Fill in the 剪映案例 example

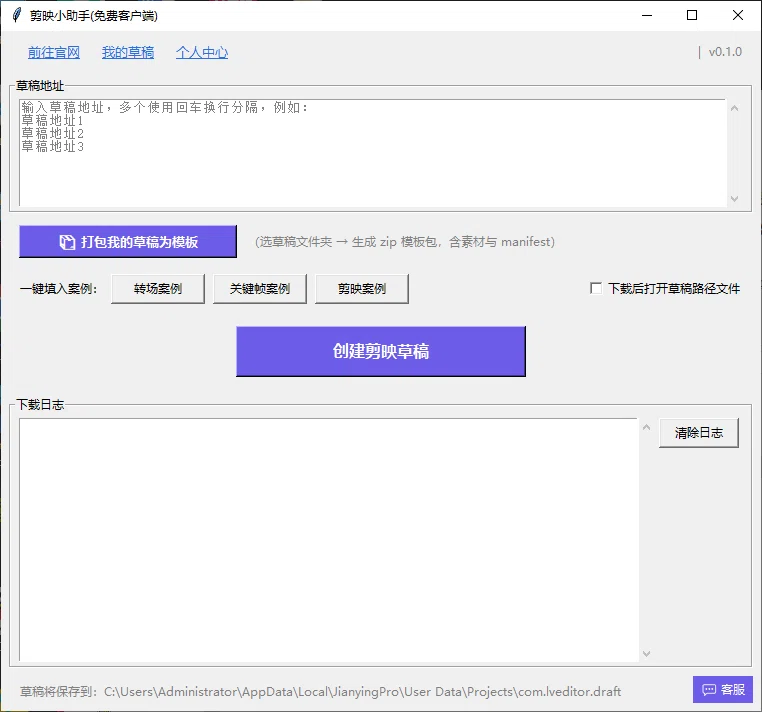362,289
